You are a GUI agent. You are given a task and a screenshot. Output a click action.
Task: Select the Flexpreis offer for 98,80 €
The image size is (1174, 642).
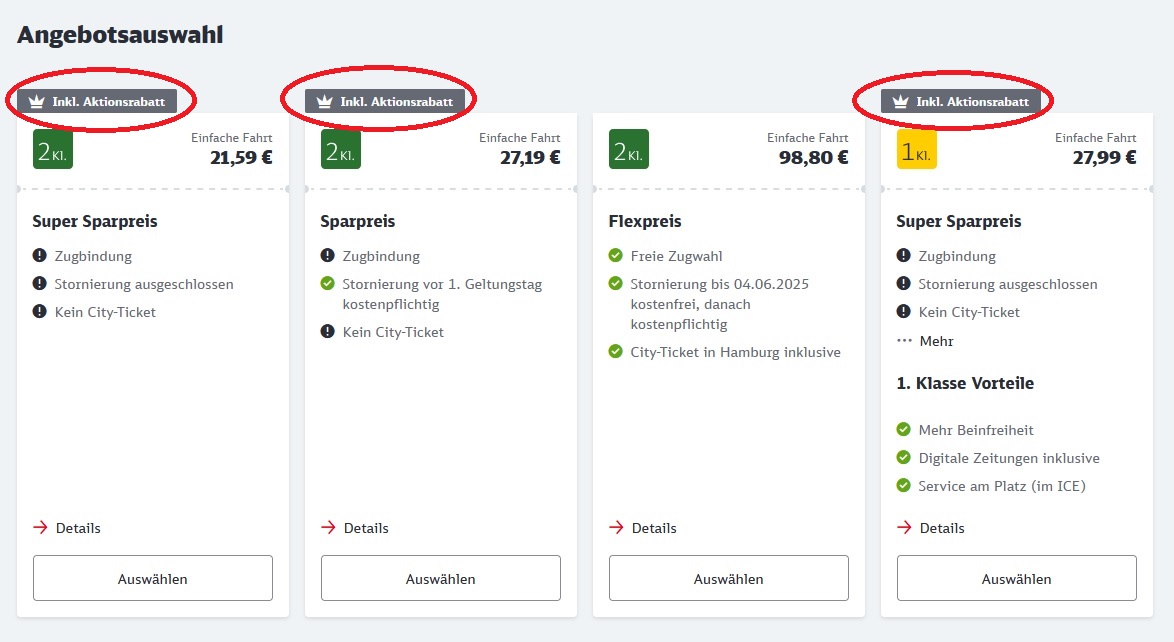729,578
